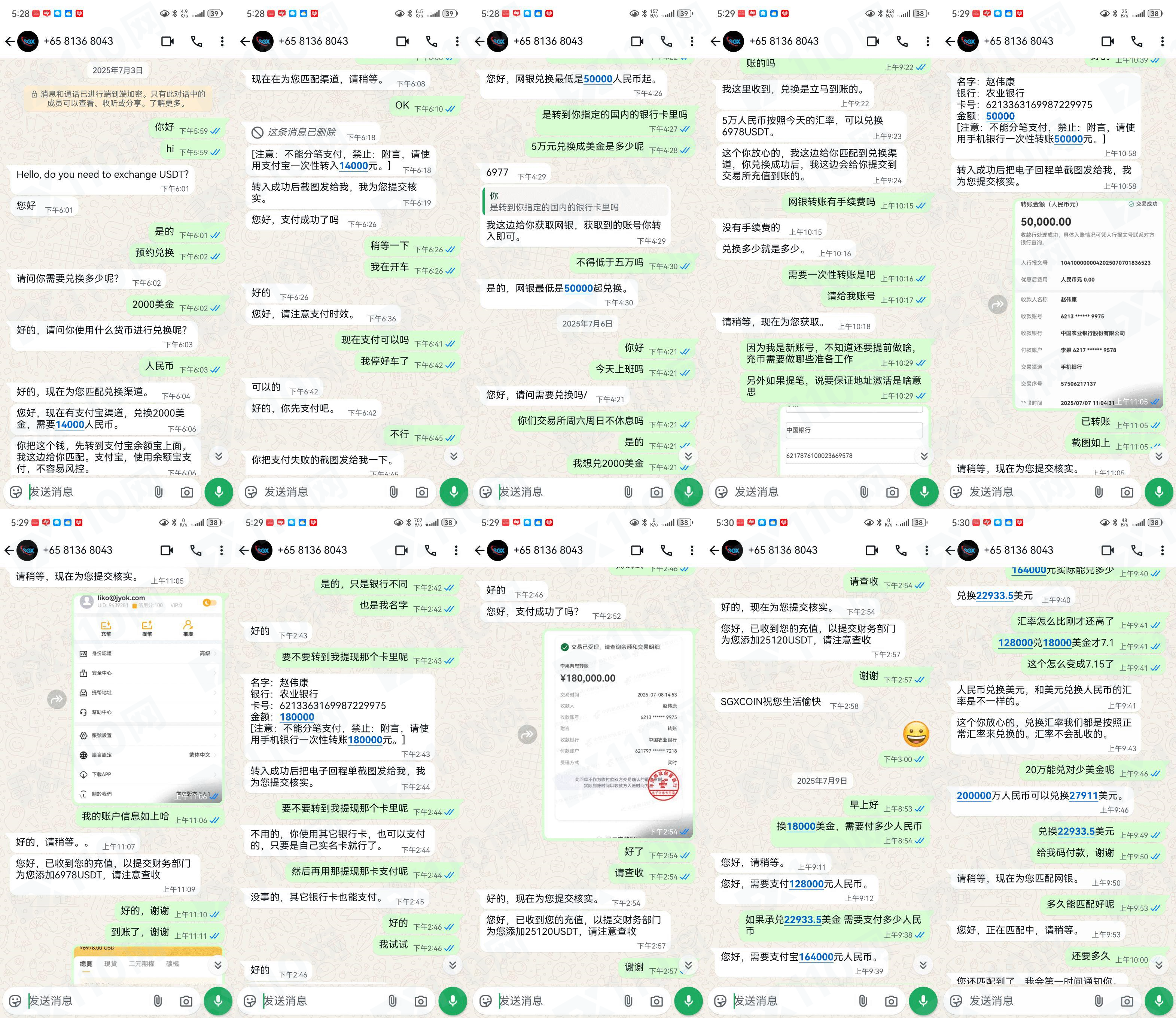The image size is (1176, 1018).
Task: Tap contact avatar in chat dated 2025年7月3日
Action: pos(28,42)
